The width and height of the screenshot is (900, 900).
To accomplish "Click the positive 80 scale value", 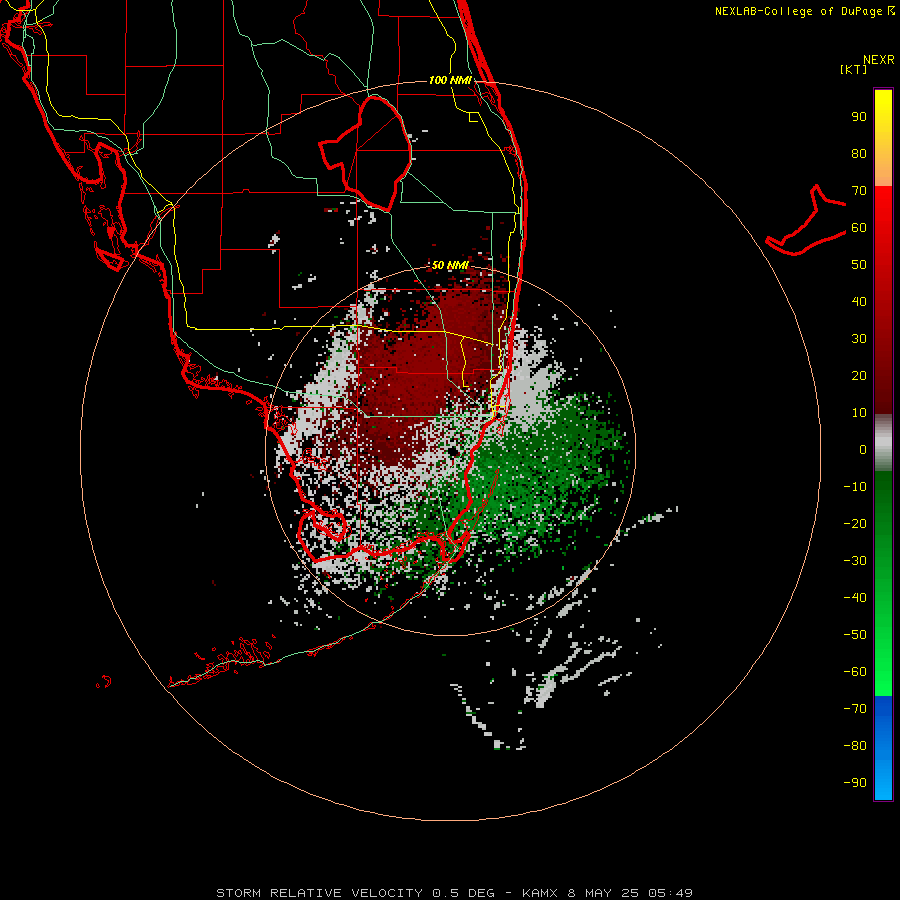I will [x=859, y=154].
